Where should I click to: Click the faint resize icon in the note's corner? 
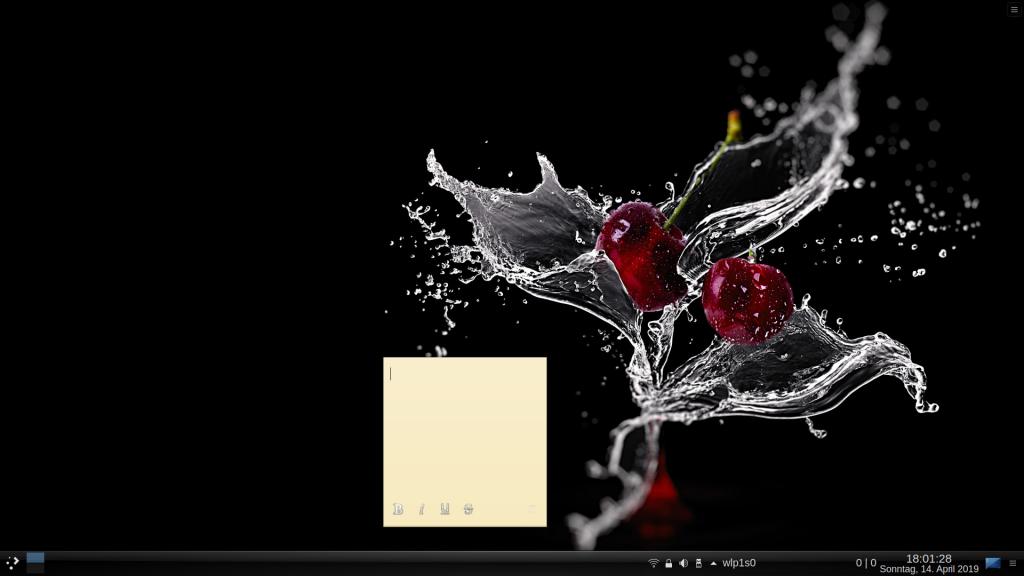point(532,509)
